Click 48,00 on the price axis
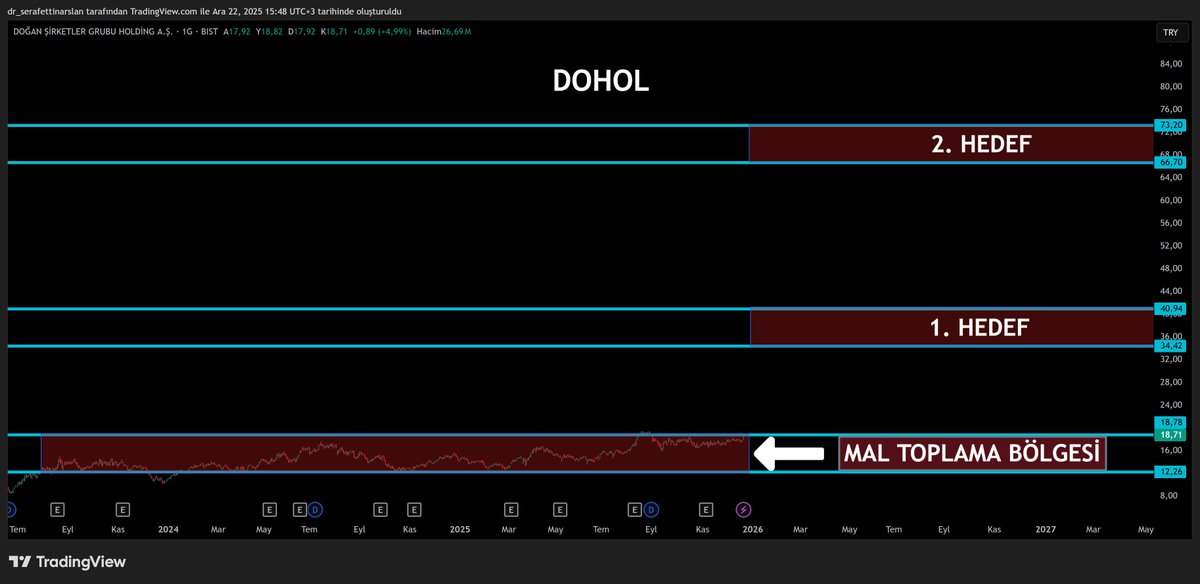This screenshot has width=1200, height=584. point(1169,268)
